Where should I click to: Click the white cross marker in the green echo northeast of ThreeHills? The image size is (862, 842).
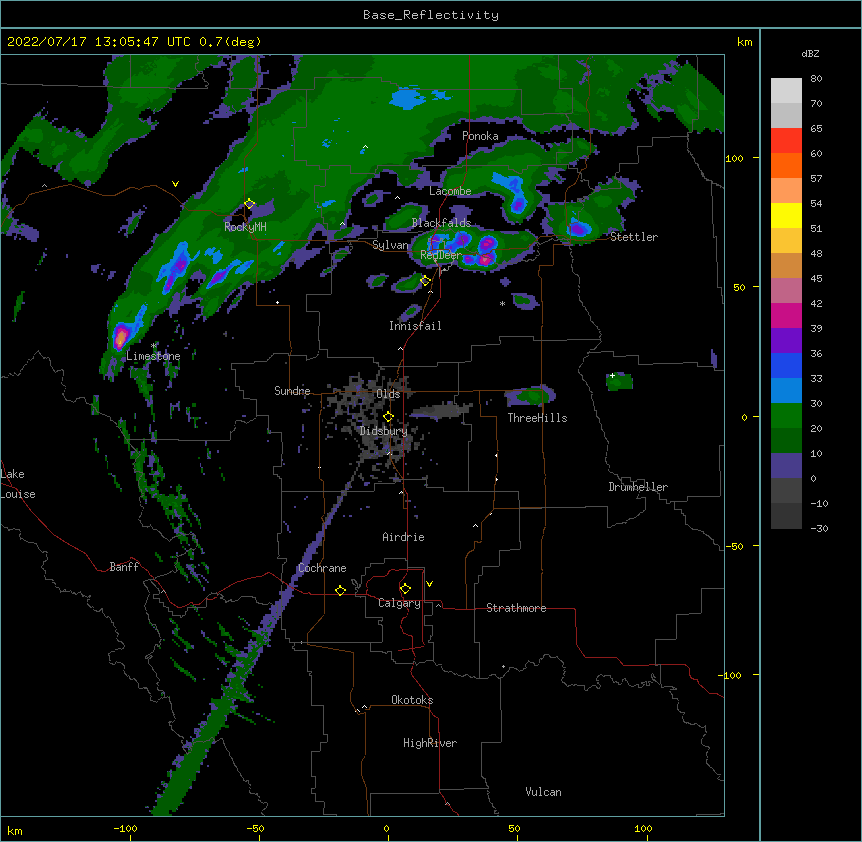click(612, 375)
